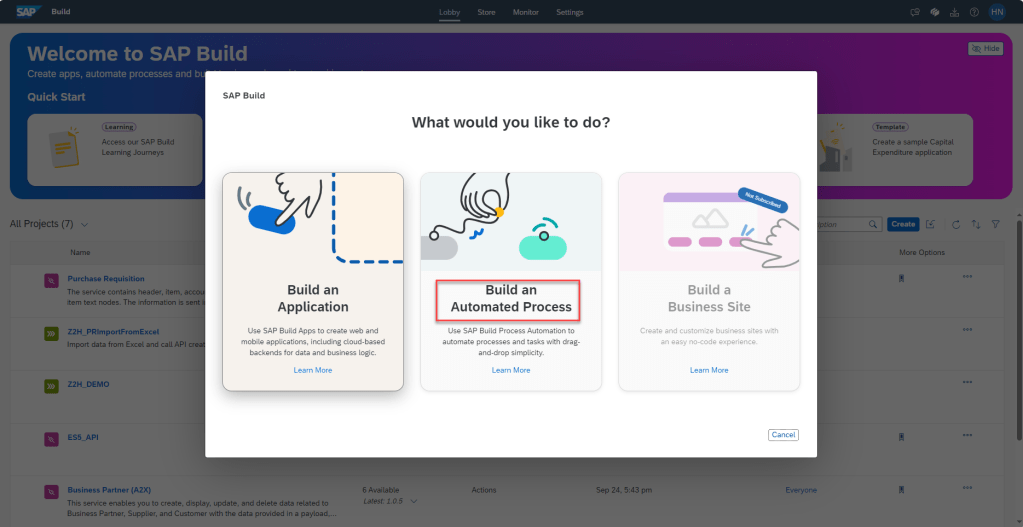This screenshot has width=1023, height=527.
Task: Open the help question mark icon
Action: point(973,12)
